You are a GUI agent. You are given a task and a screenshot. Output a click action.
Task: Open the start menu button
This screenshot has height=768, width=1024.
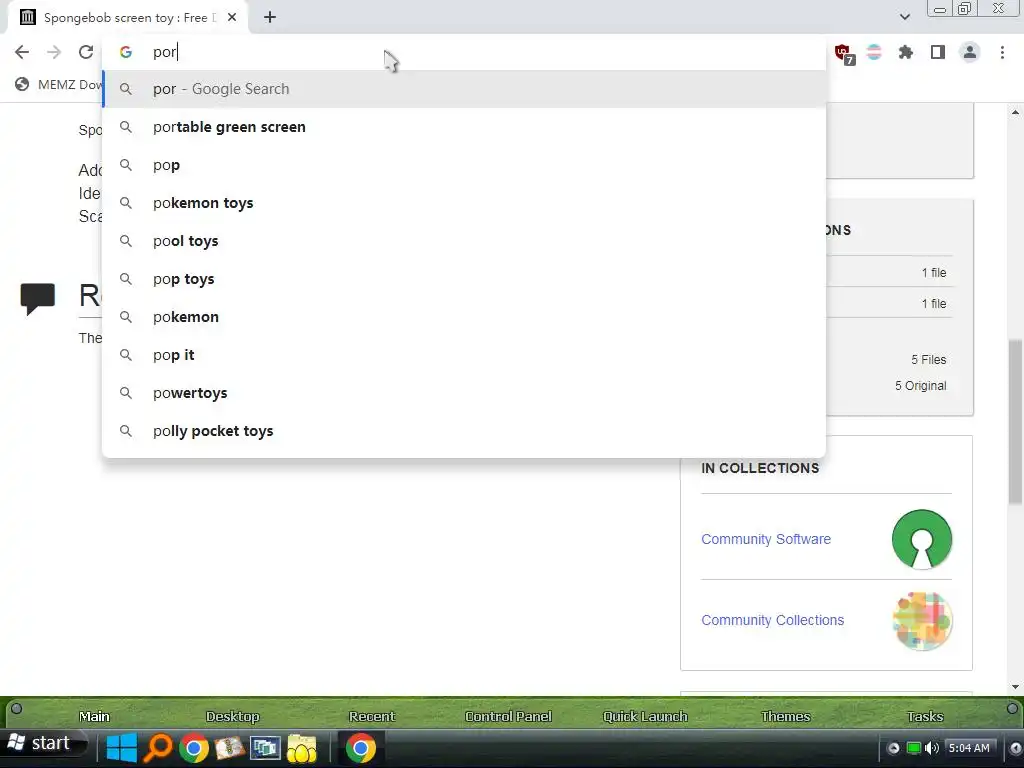click(43, 744)
